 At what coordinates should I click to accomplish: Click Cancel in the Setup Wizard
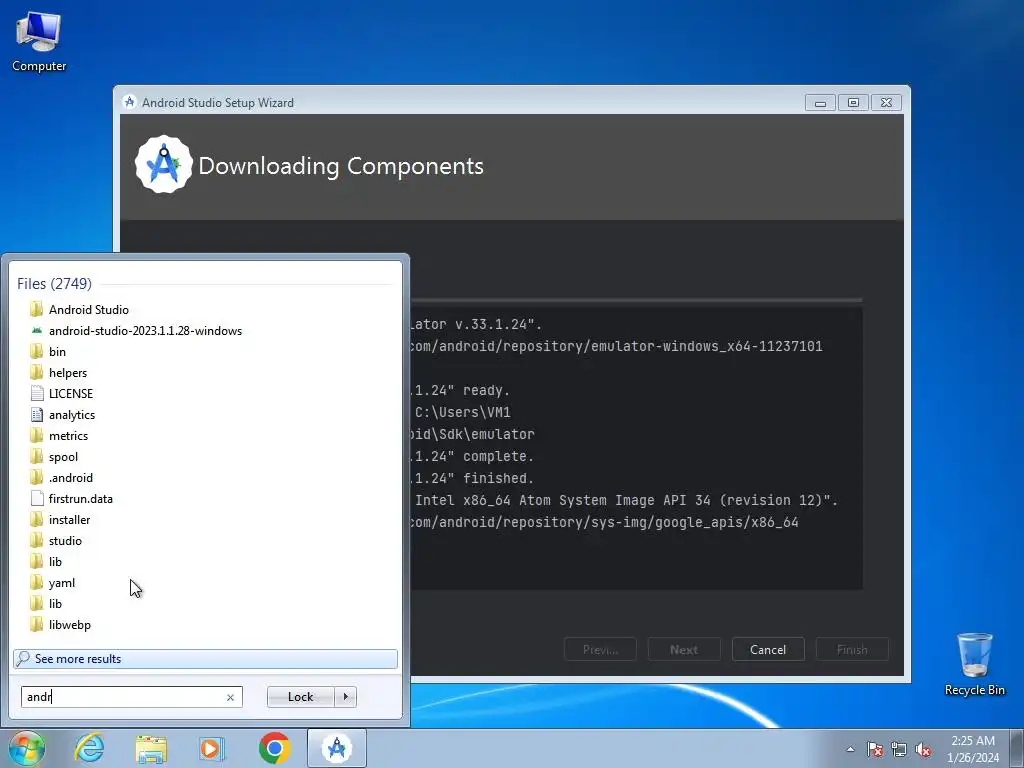coord(768,649)
